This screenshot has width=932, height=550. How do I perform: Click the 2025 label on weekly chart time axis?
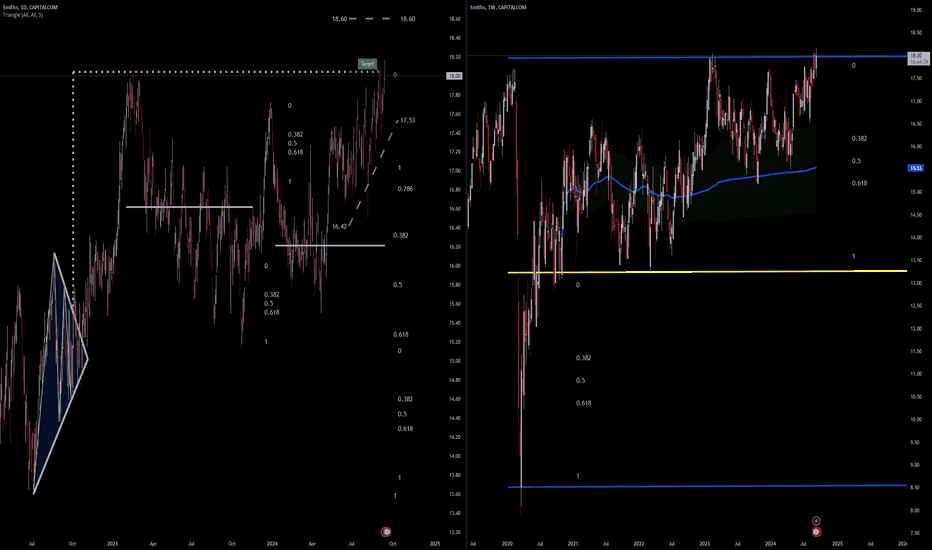(x=837, y=543)
